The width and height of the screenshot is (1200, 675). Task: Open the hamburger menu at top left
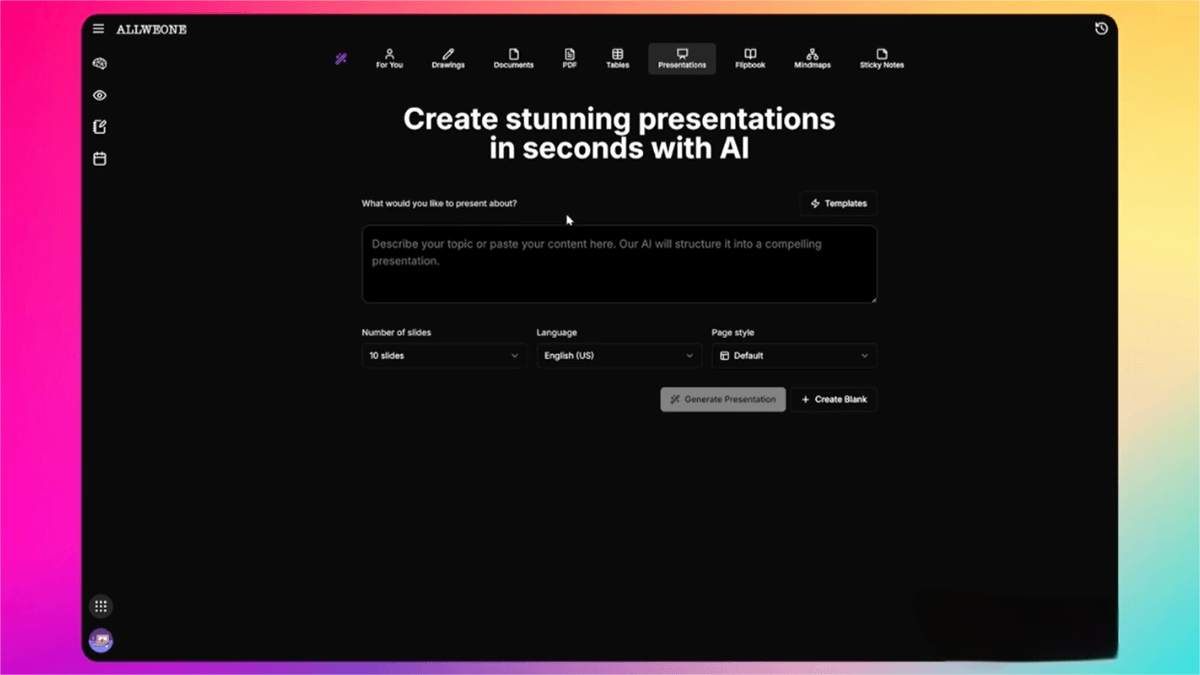(x=98, y=28)
